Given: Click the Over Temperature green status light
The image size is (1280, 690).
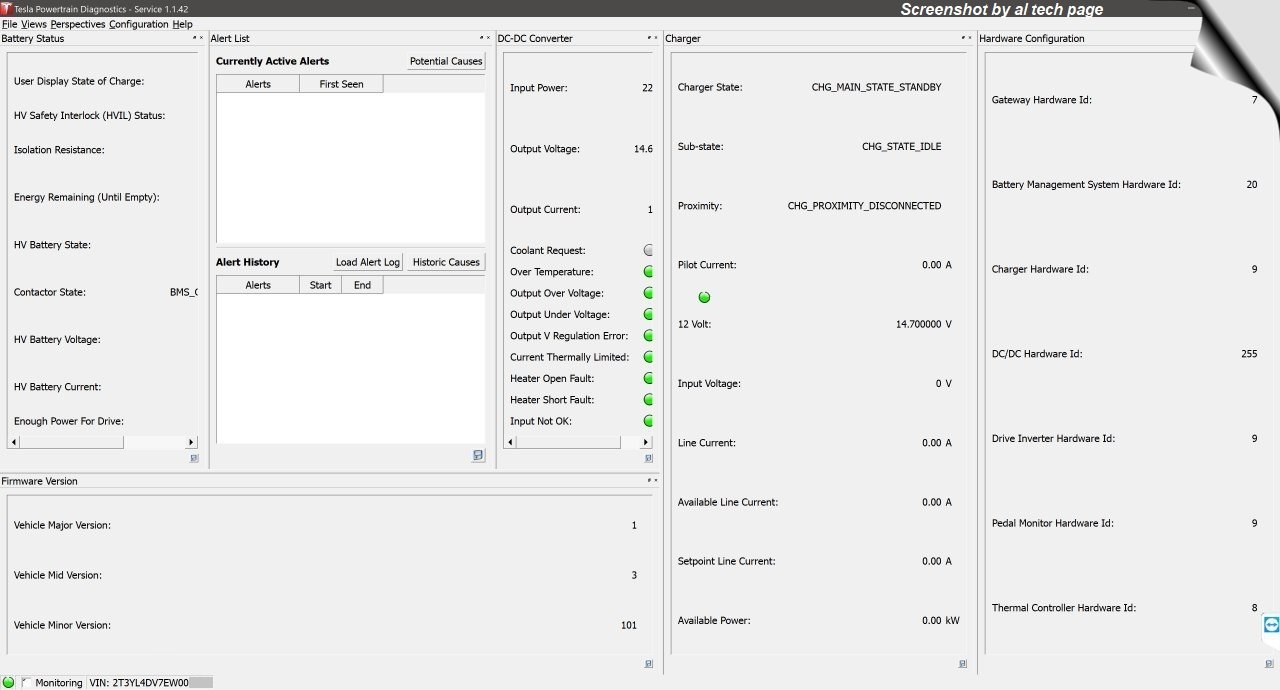Looking at the screenshot, I should [x=648, y=272].
